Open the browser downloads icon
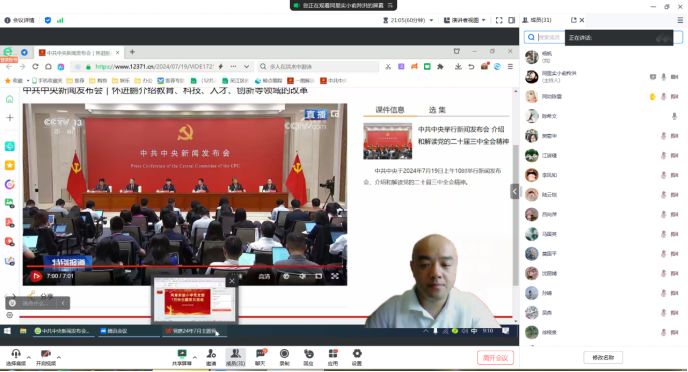The height and width of the screenshot is (372, 688). coord(458,67)
